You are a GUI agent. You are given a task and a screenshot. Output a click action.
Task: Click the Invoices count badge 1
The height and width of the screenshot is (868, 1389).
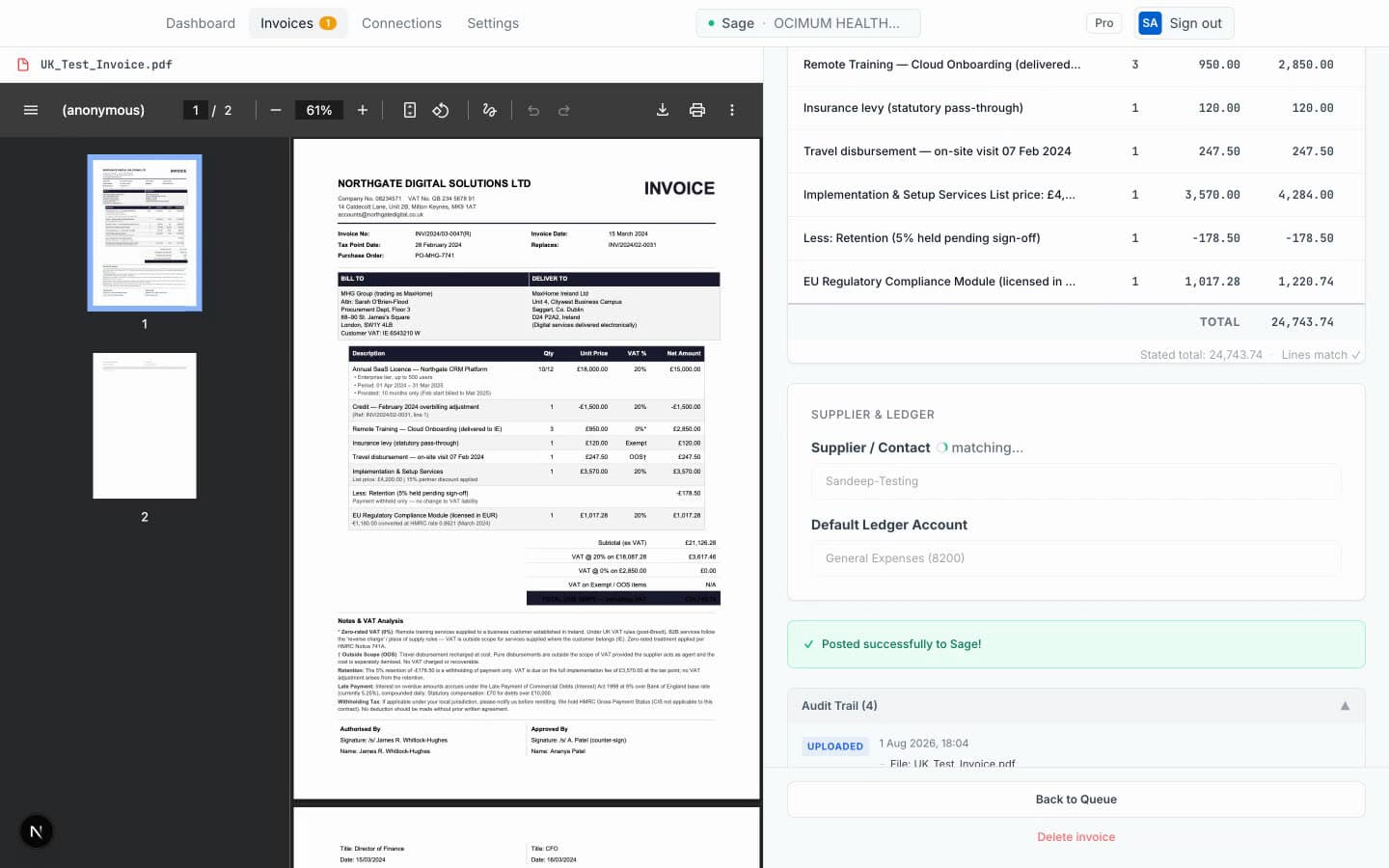[328, 23]
